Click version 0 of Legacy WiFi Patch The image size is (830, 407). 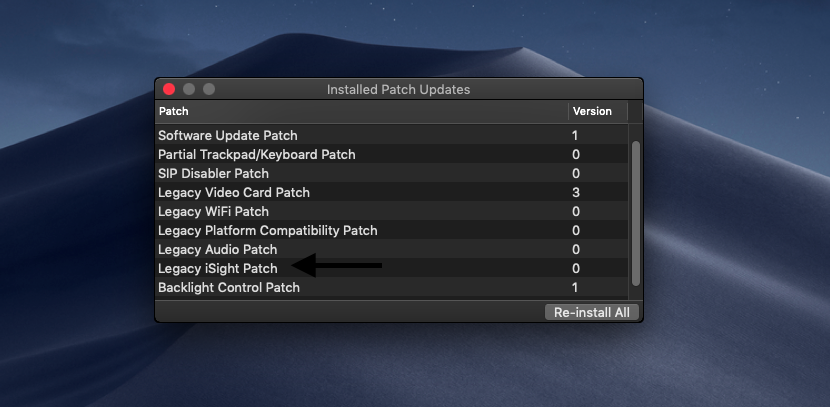point(575,212)
